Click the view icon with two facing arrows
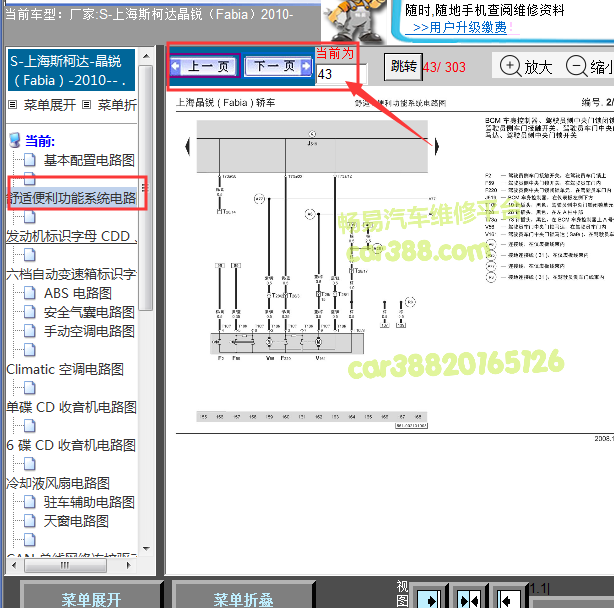Screen dimensions: 614x608 (469, 598)
